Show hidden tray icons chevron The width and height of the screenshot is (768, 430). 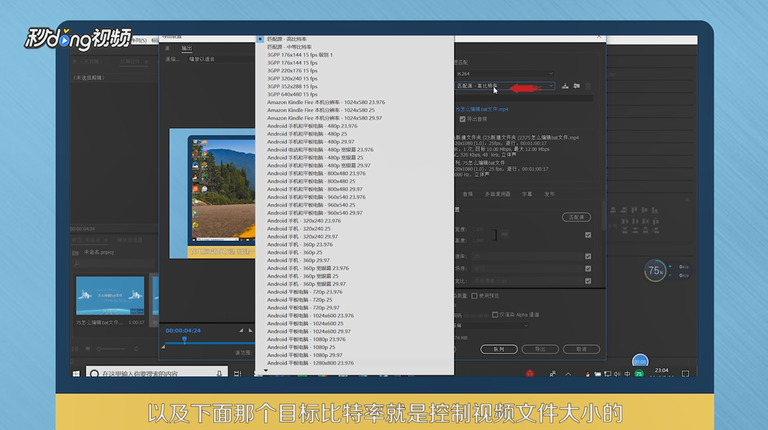click(568, 374)
